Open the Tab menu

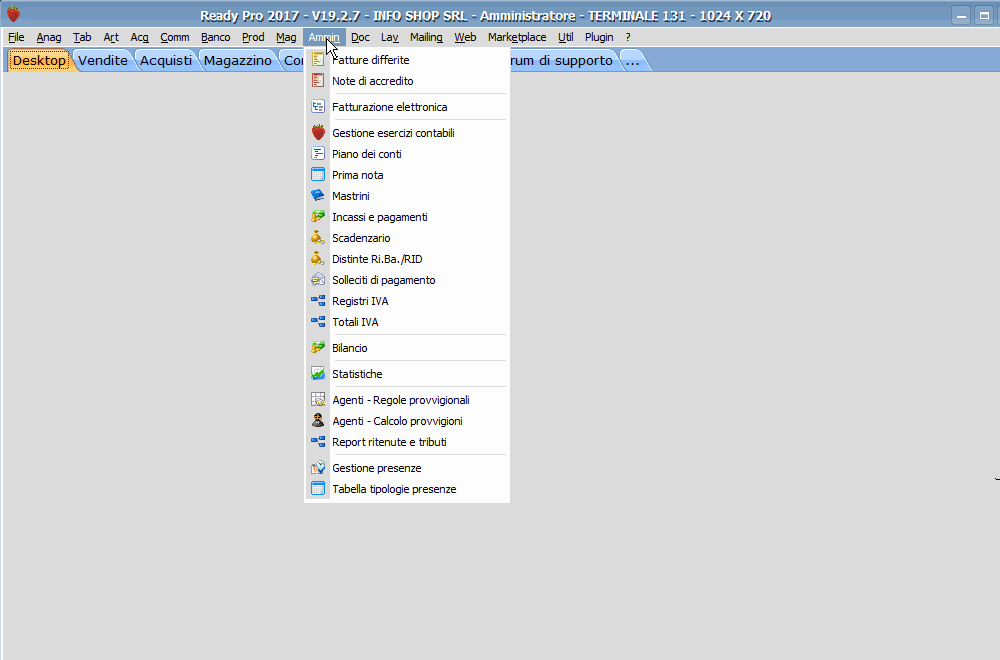click(x=82, y=37)
